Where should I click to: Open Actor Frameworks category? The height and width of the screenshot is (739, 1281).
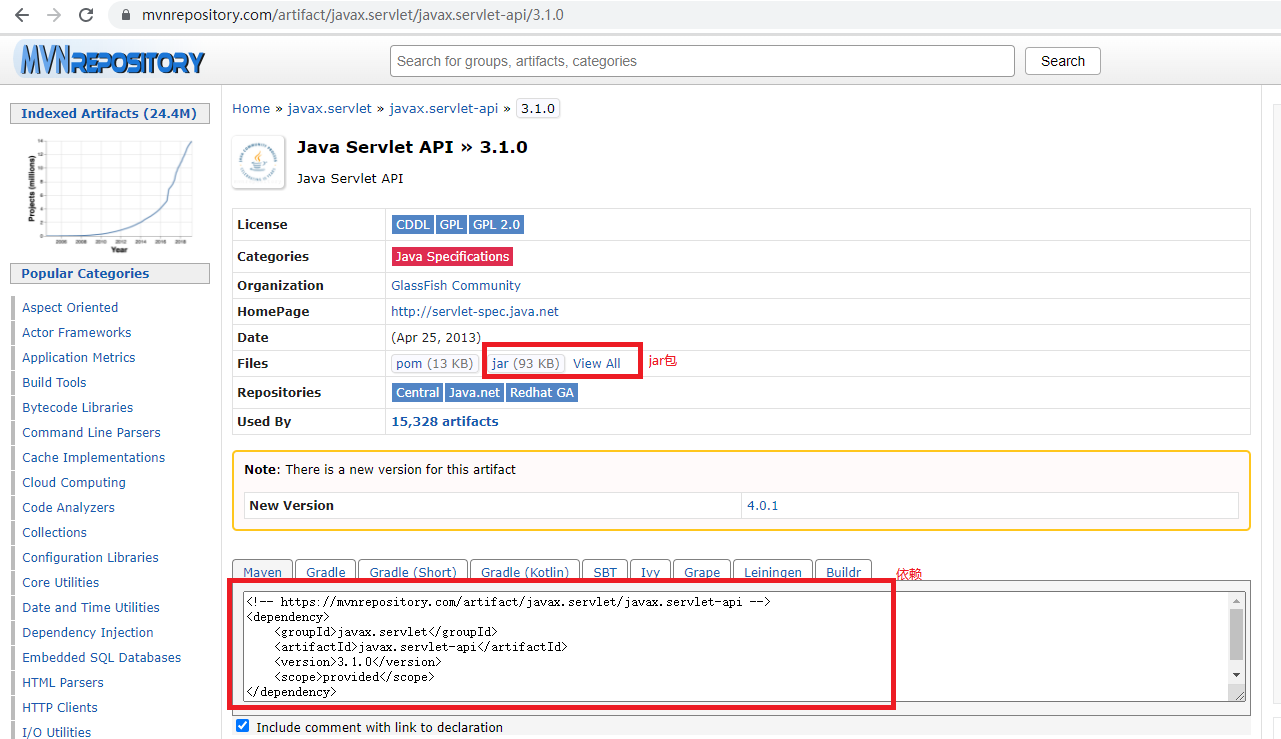pyautogui.click(x=77, y=332)
